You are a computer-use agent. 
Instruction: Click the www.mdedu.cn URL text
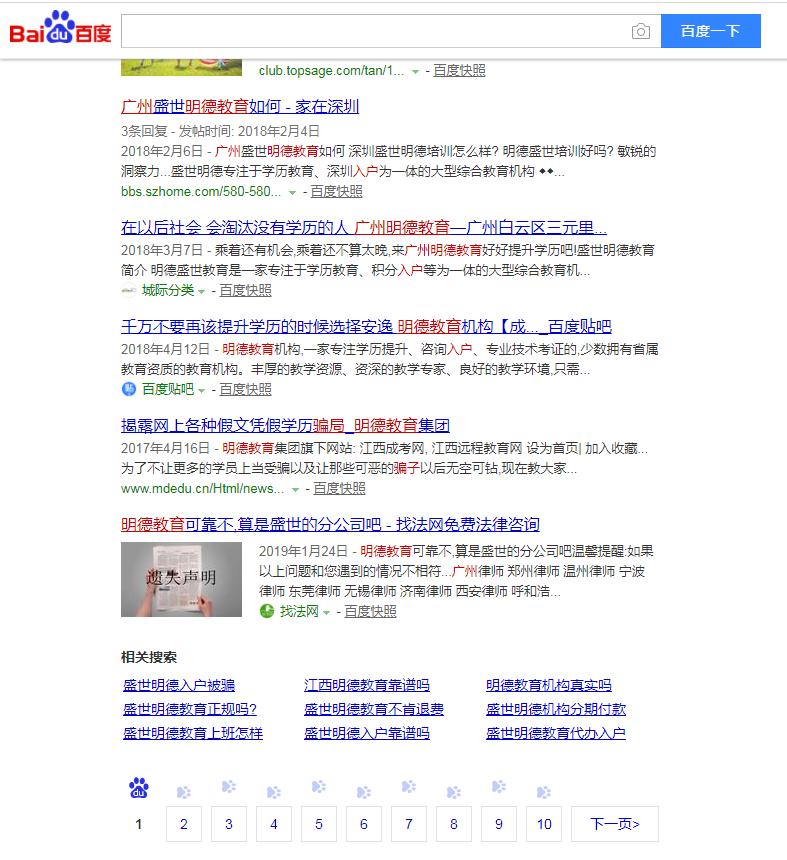point(202,489)
